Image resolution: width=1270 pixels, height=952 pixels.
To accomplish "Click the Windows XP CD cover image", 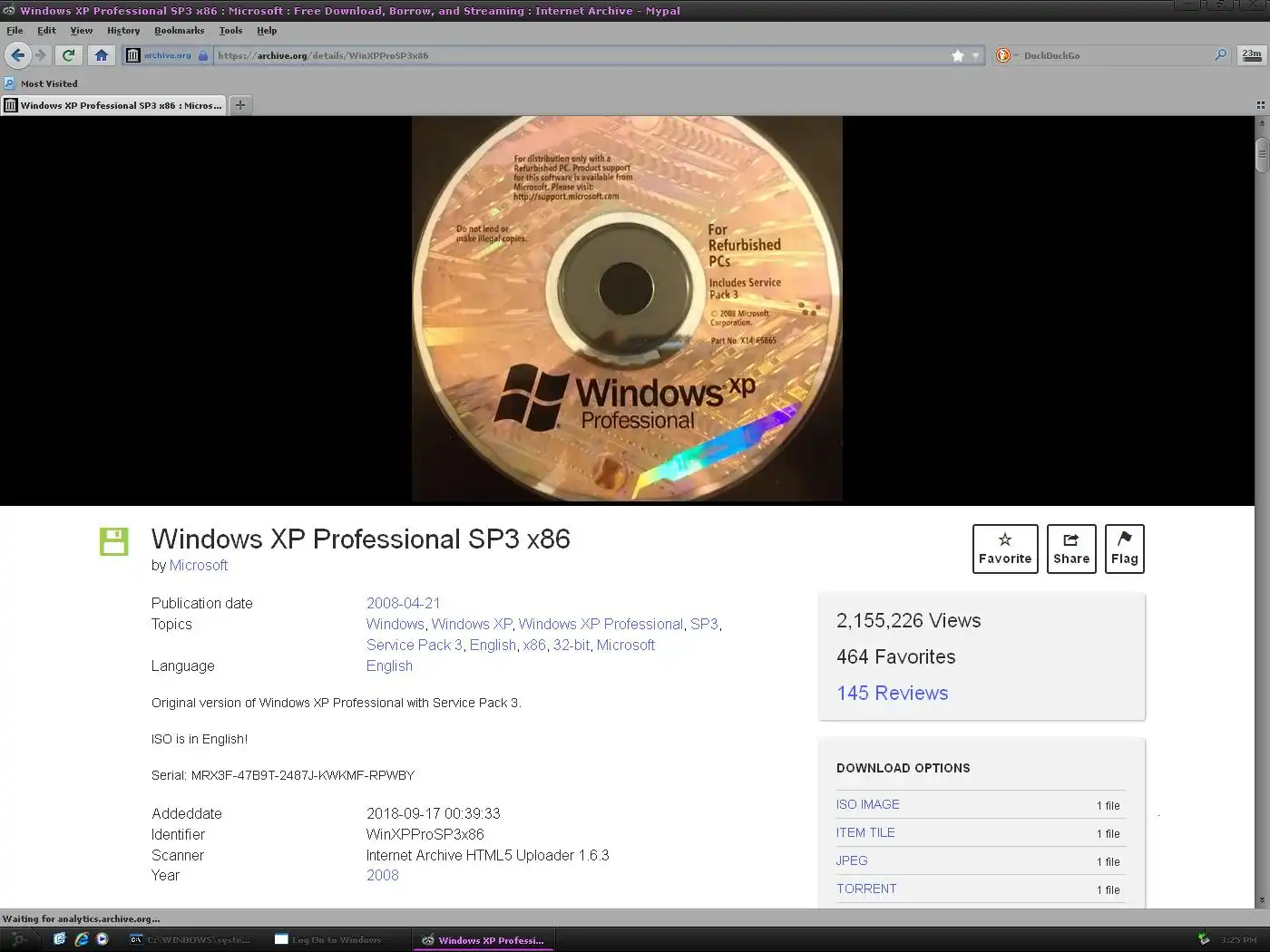I will coord(627,308).
